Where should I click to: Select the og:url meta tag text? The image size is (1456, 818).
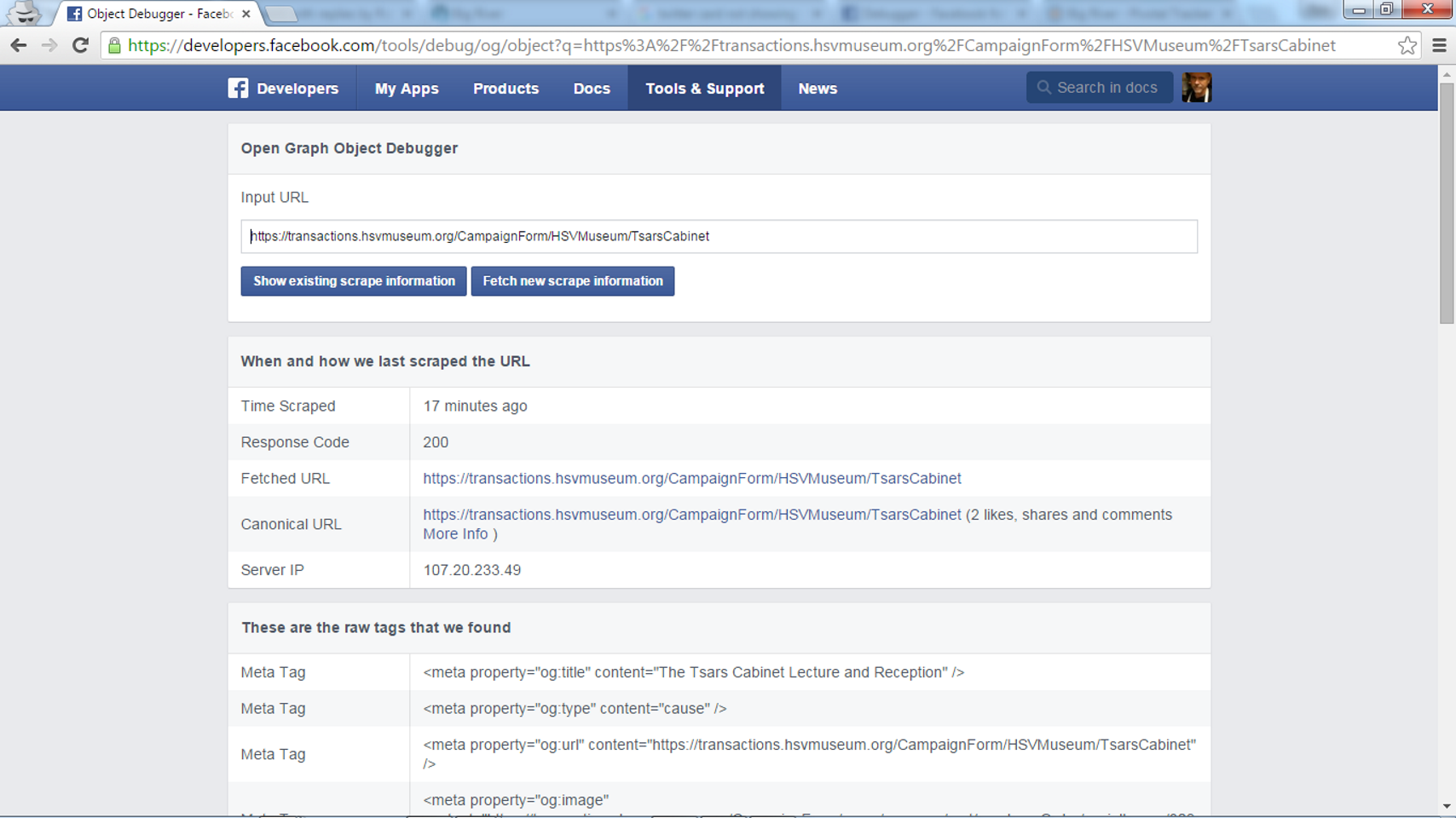tap(810, 754)
